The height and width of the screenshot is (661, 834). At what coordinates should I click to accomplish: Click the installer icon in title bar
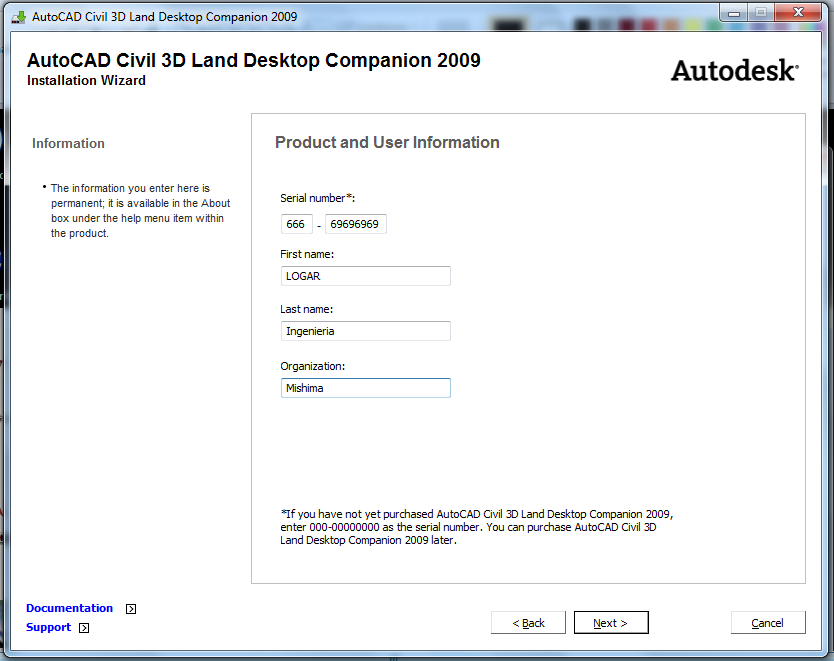point(19,16)
